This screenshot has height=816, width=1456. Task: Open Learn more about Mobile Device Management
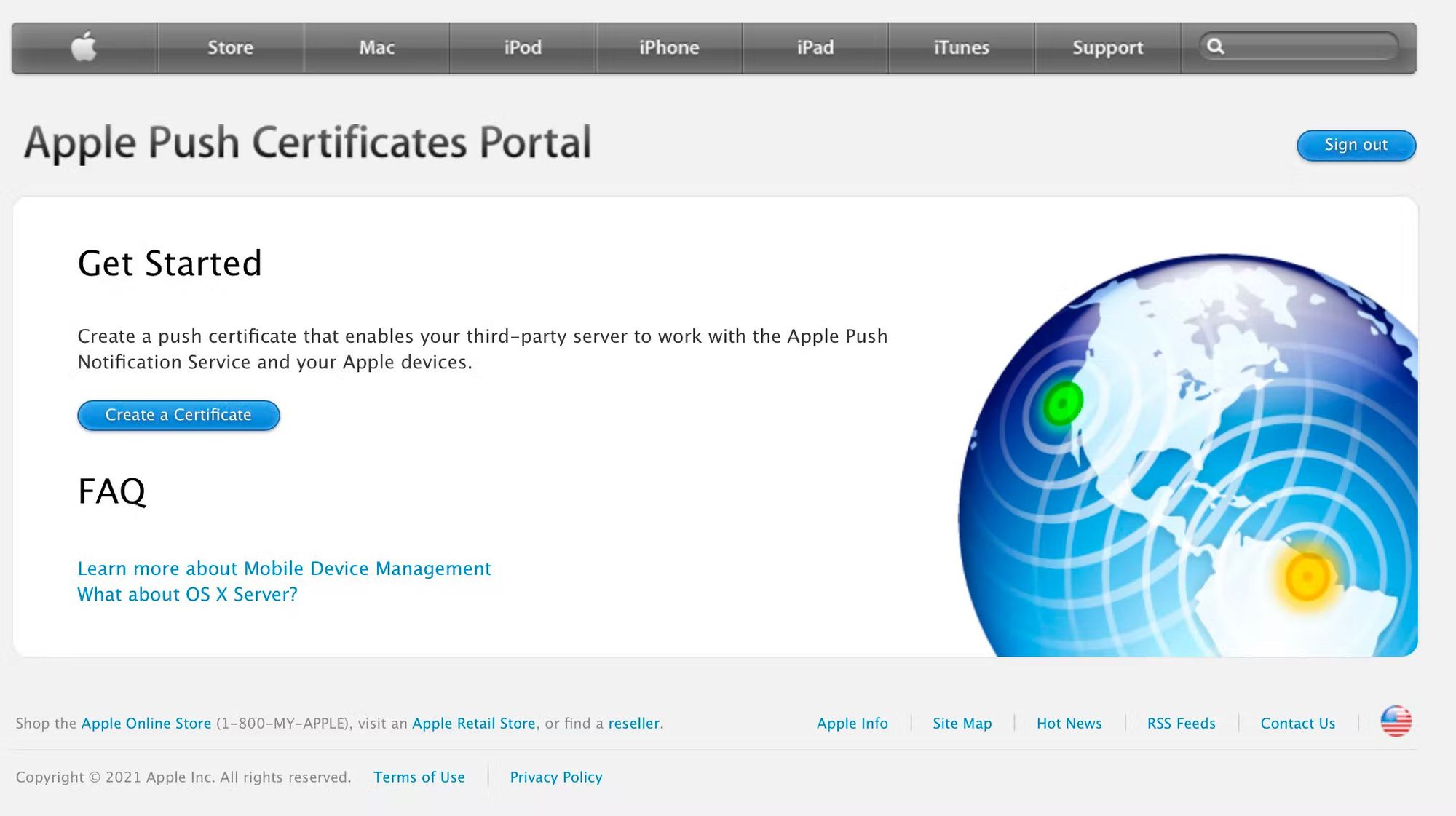pyautogui.click(x=284, y=569)
